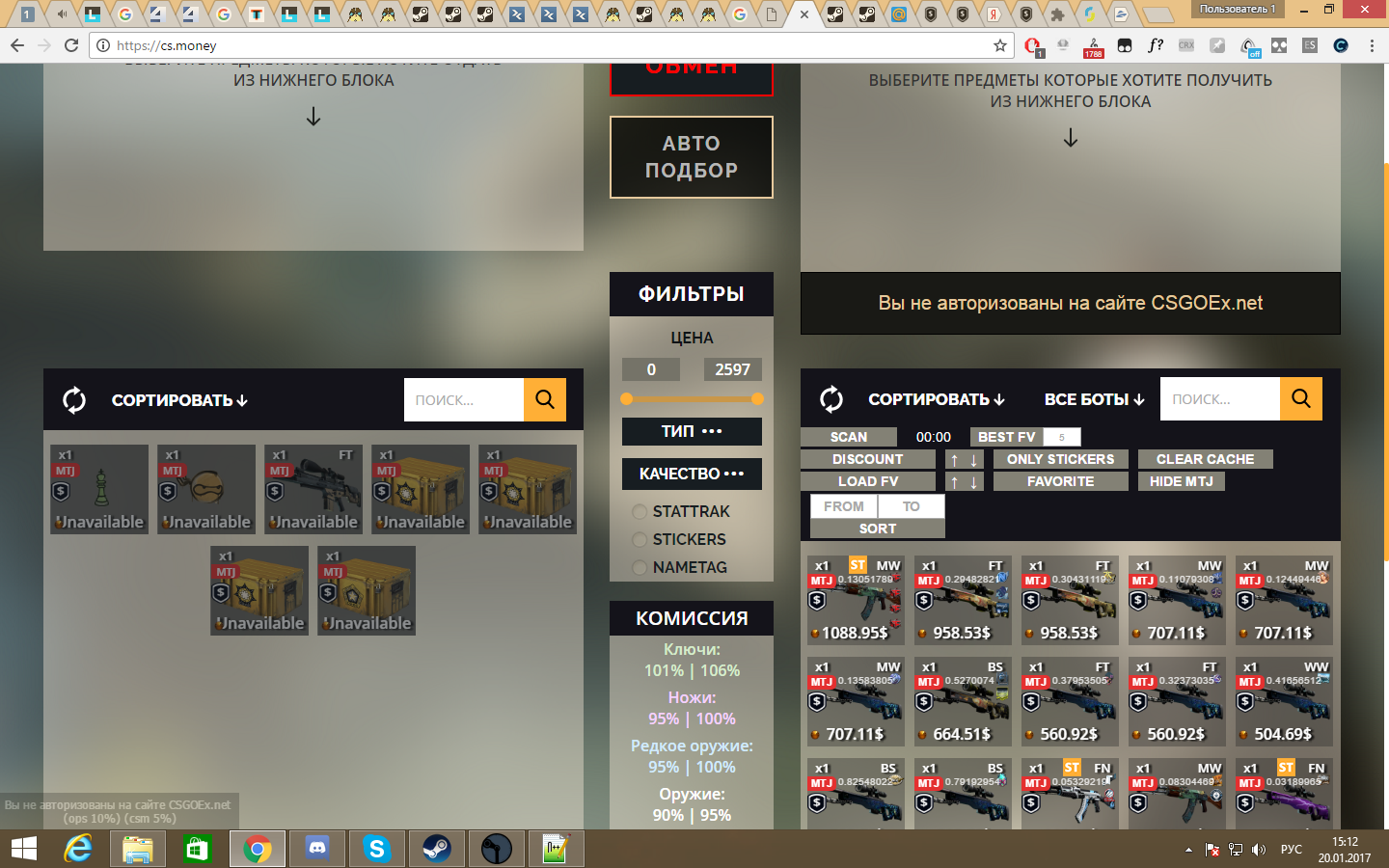The image size is (1389, 868).
Task: Click the АВТО ПОДБОР button
Action: [692, 157]
